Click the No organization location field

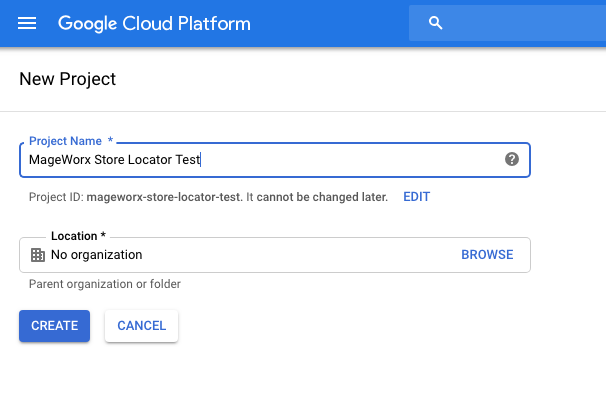275,255
